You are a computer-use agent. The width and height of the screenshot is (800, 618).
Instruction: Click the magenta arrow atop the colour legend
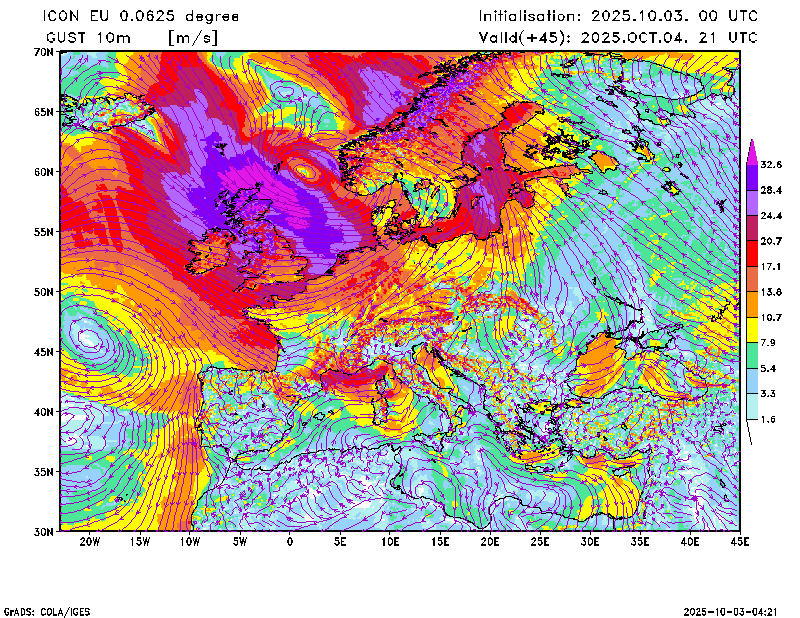coord(752,149)
